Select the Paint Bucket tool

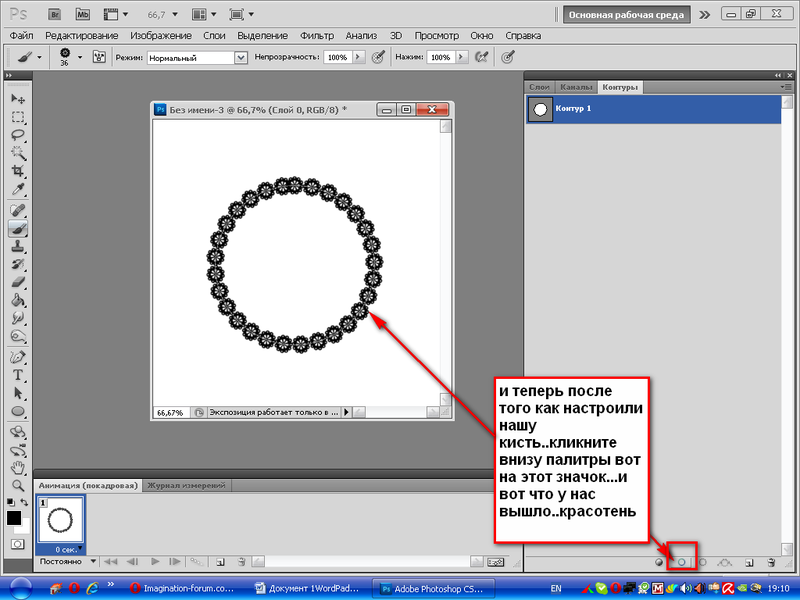pyautogui.click(x=18, y=300)
